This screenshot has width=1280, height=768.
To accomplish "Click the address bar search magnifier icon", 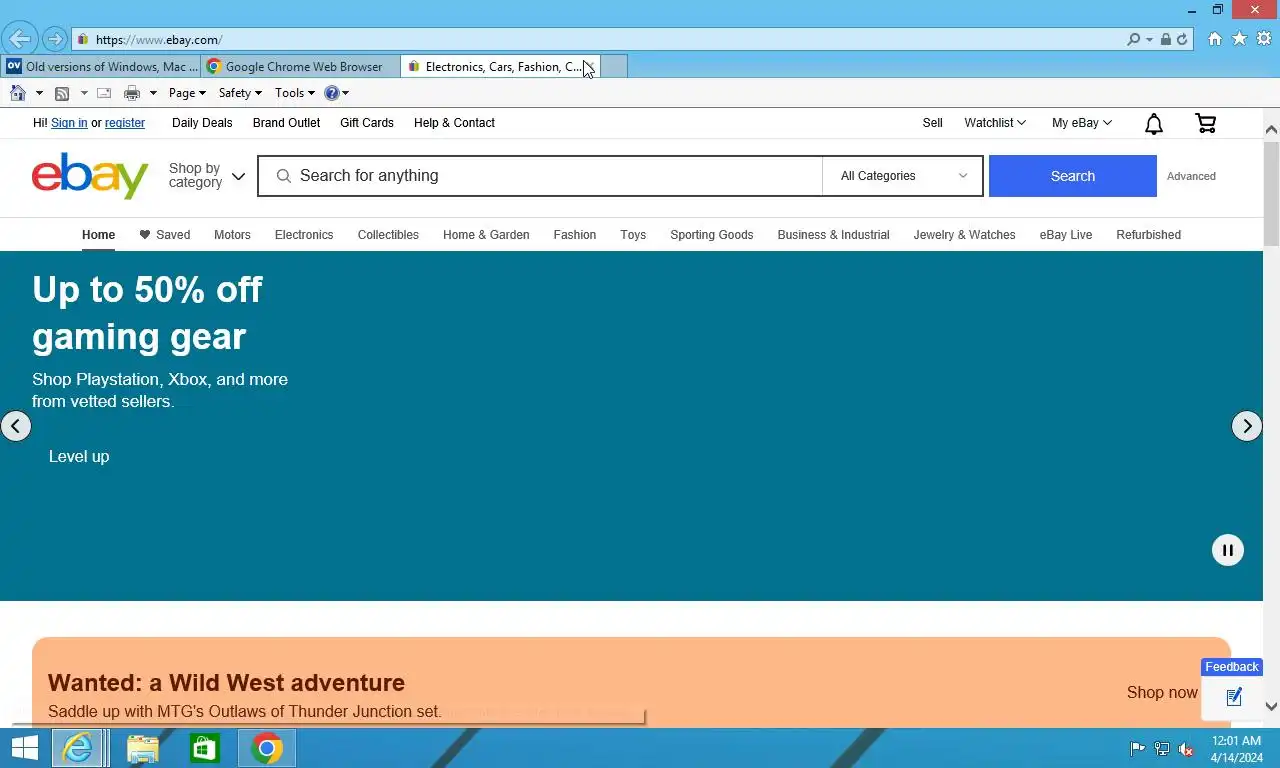I will point(1133,40).
